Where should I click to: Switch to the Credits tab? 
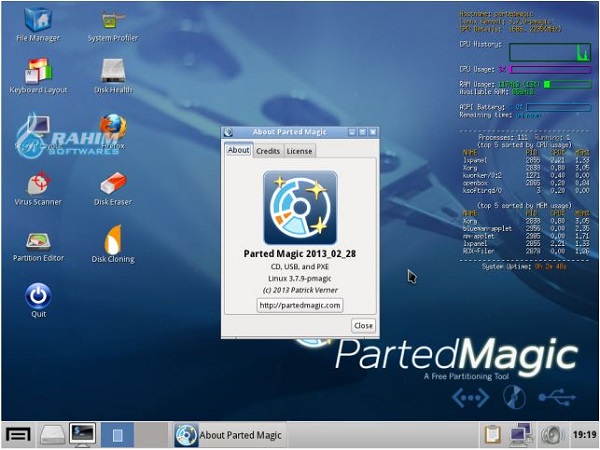point(268,151)
